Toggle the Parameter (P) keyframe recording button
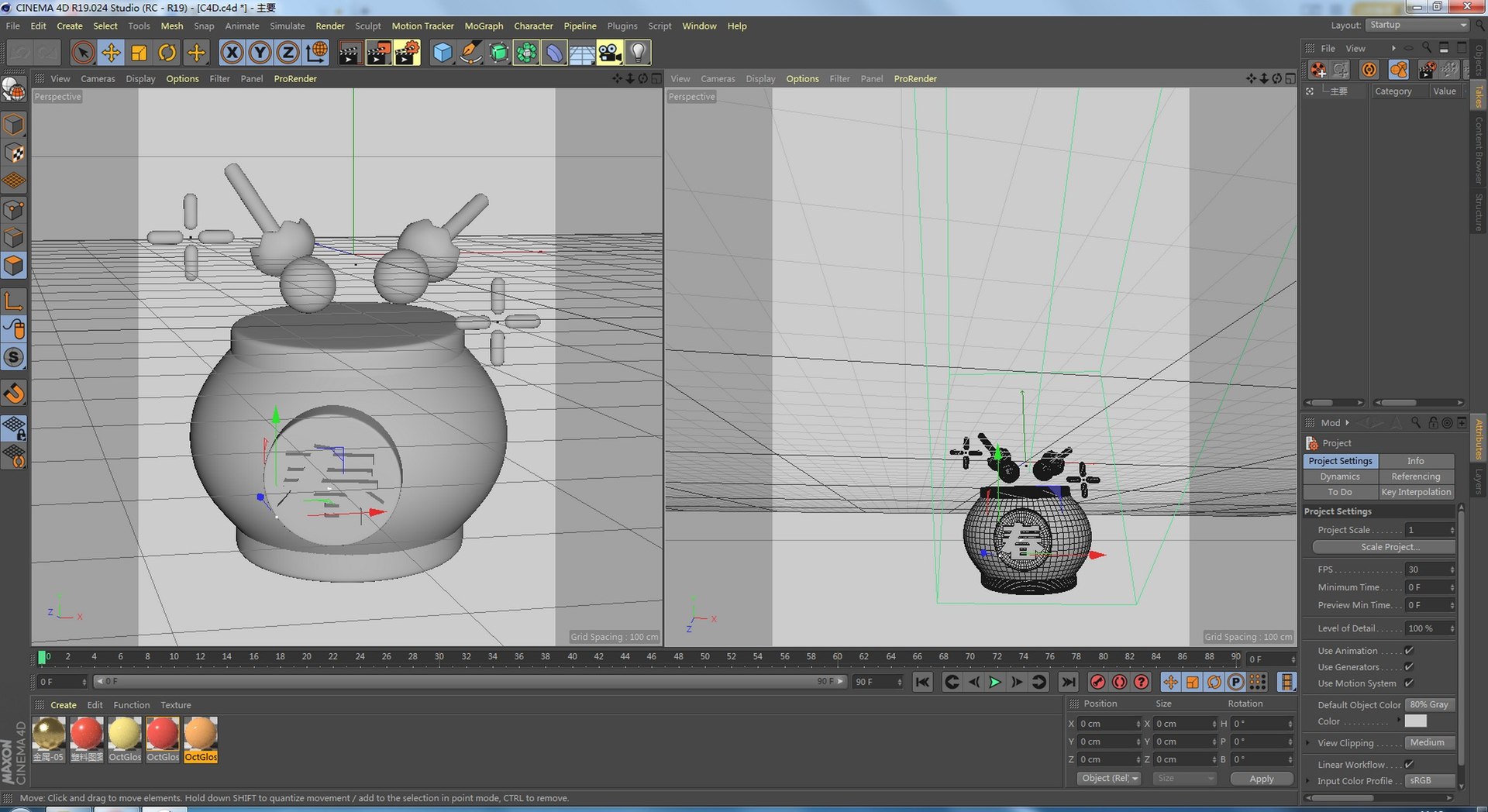The image size is (1488, 812). 1236,682
